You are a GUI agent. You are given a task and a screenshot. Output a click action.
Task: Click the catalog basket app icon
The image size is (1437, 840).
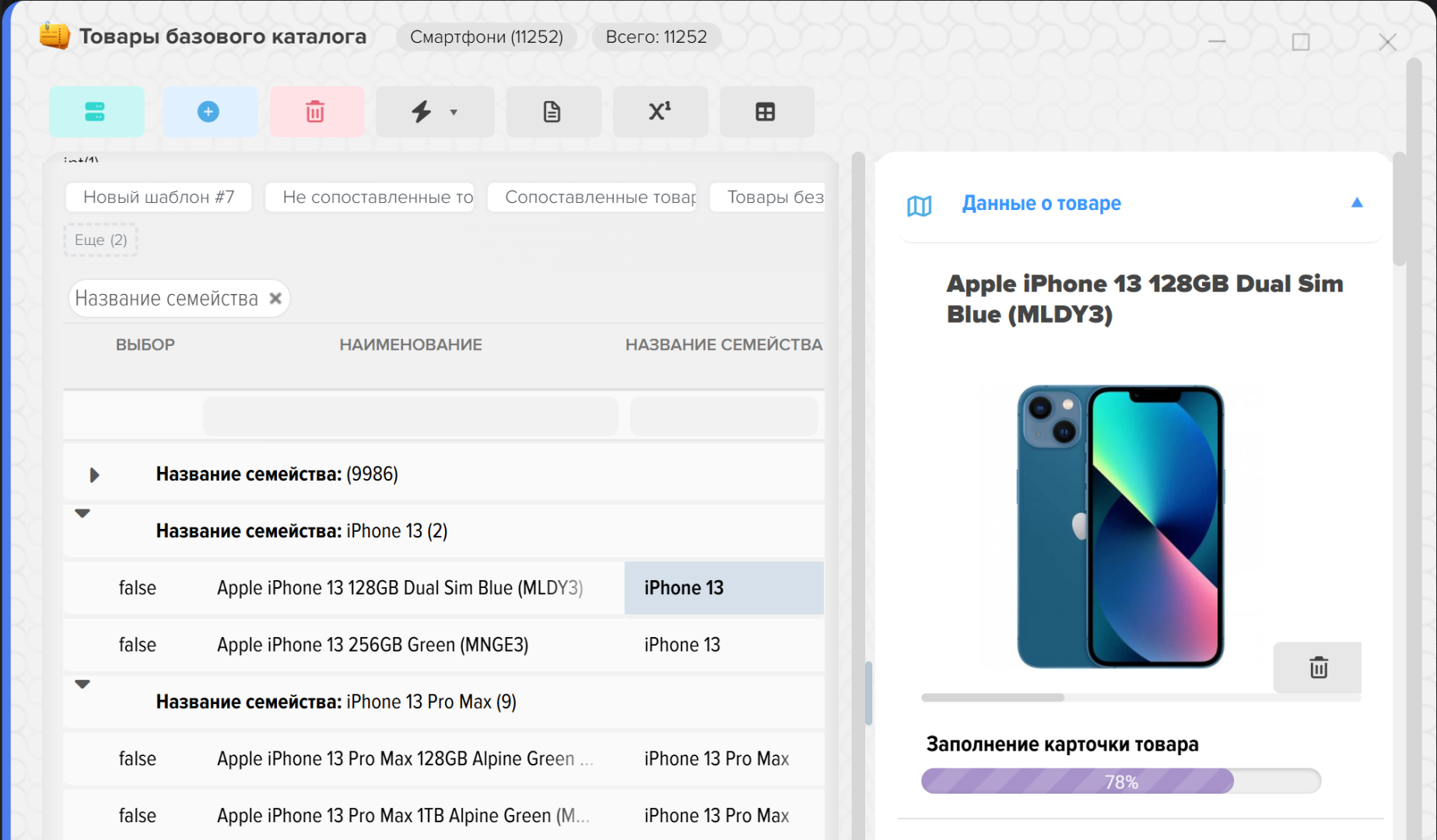(x=54, y=36)
